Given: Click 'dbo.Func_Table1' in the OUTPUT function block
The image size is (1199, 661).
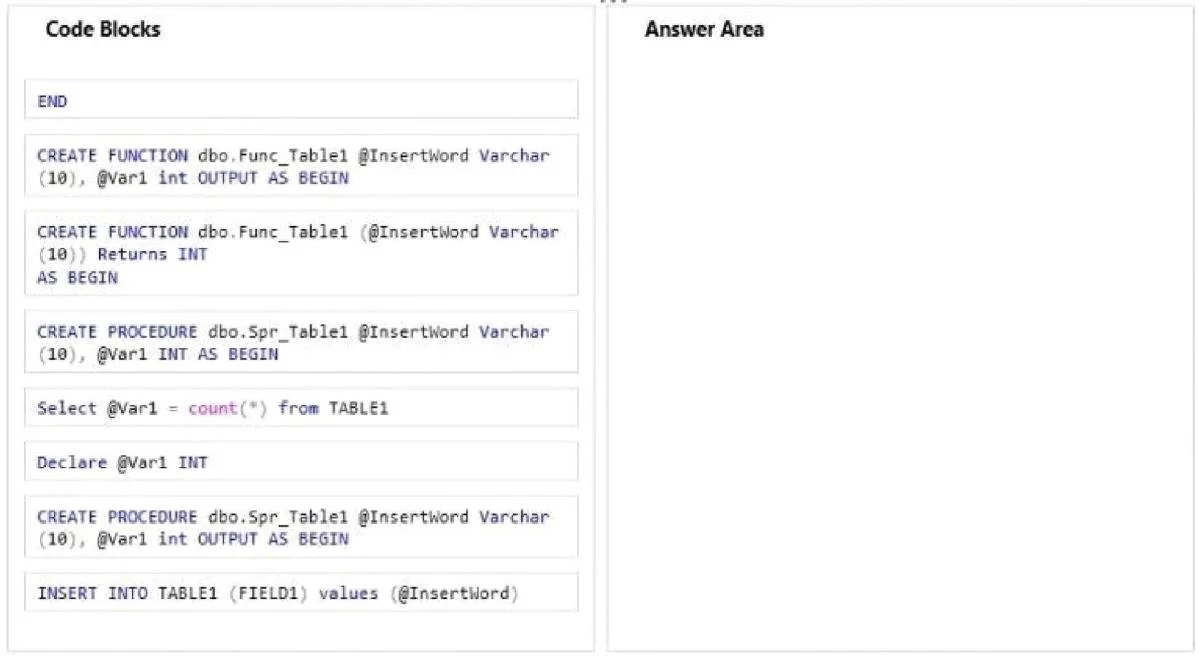Looking at the screenshot, I should tap(273, 156).
